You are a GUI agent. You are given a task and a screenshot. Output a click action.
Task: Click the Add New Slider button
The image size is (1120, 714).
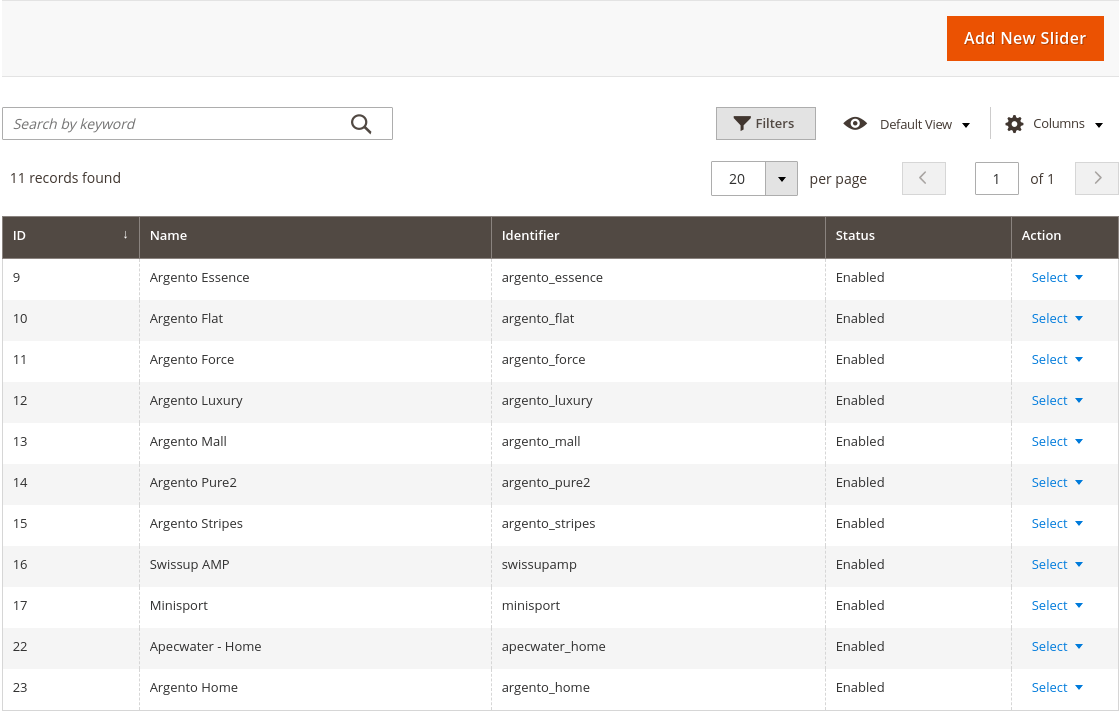click(x=1025, y=39)
